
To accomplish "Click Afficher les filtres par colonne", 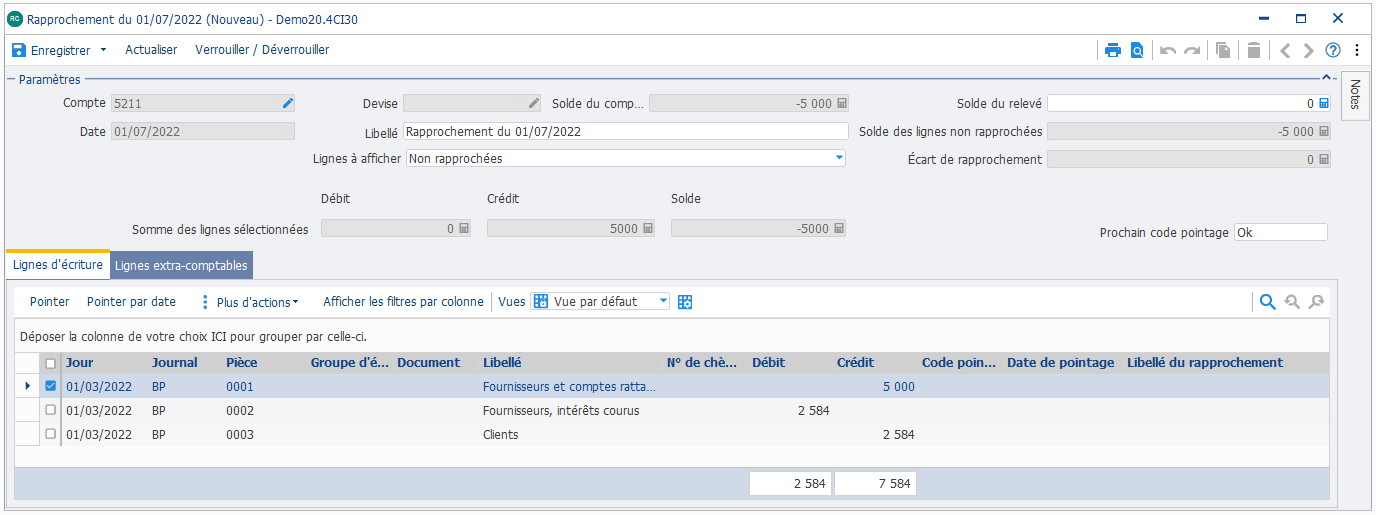I will point(403,302).
